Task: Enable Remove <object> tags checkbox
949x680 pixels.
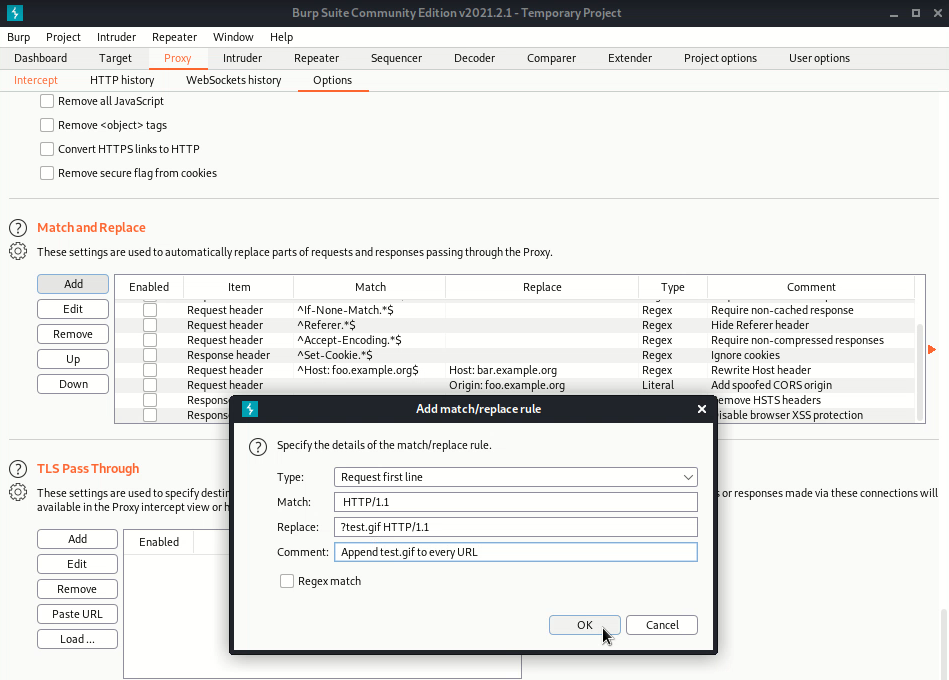Action: (47, 125)
